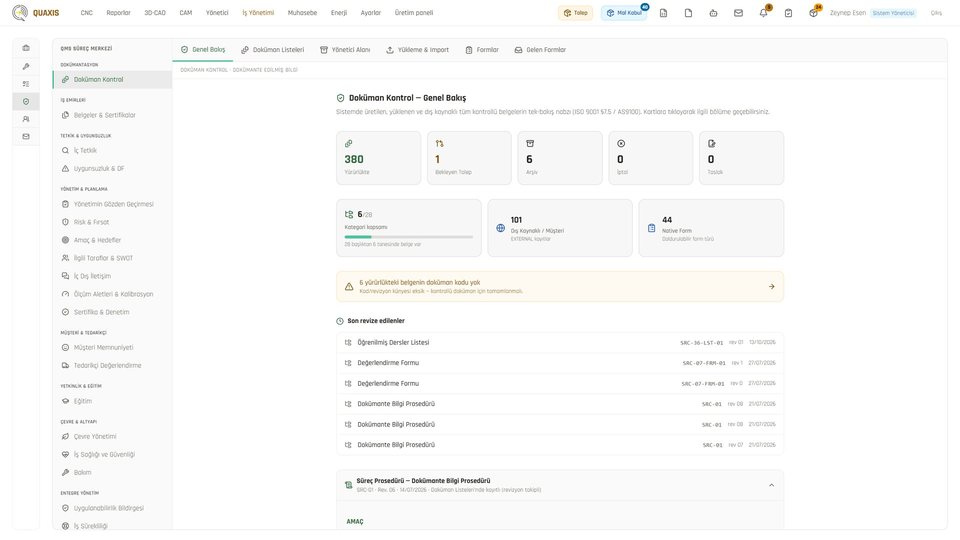Click the form icon on Native Form card
This screenshot has height=540, width=960.
[651, 228]
